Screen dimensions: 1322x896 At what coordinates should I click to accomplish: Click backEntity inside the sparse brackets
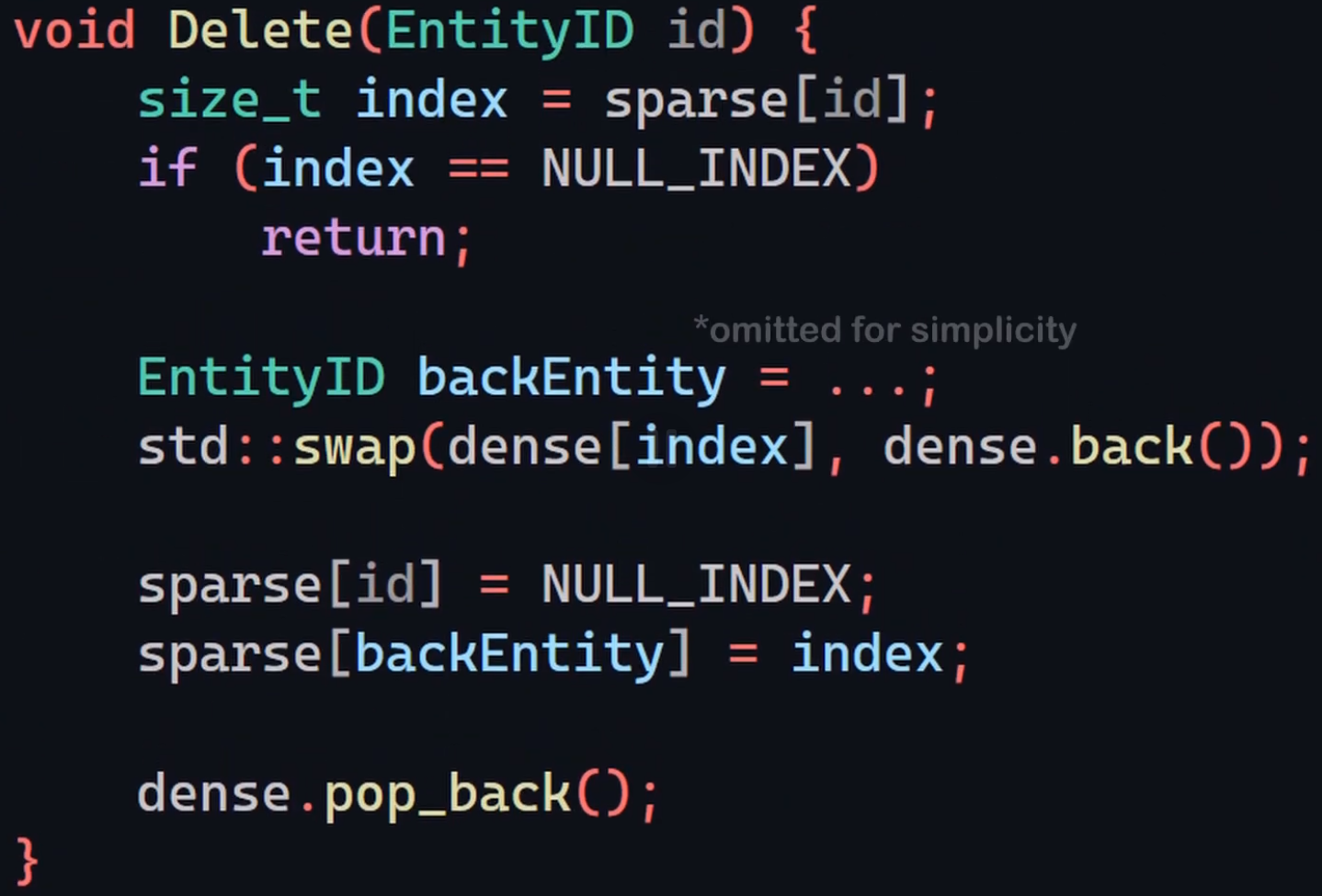click(509, 653)
